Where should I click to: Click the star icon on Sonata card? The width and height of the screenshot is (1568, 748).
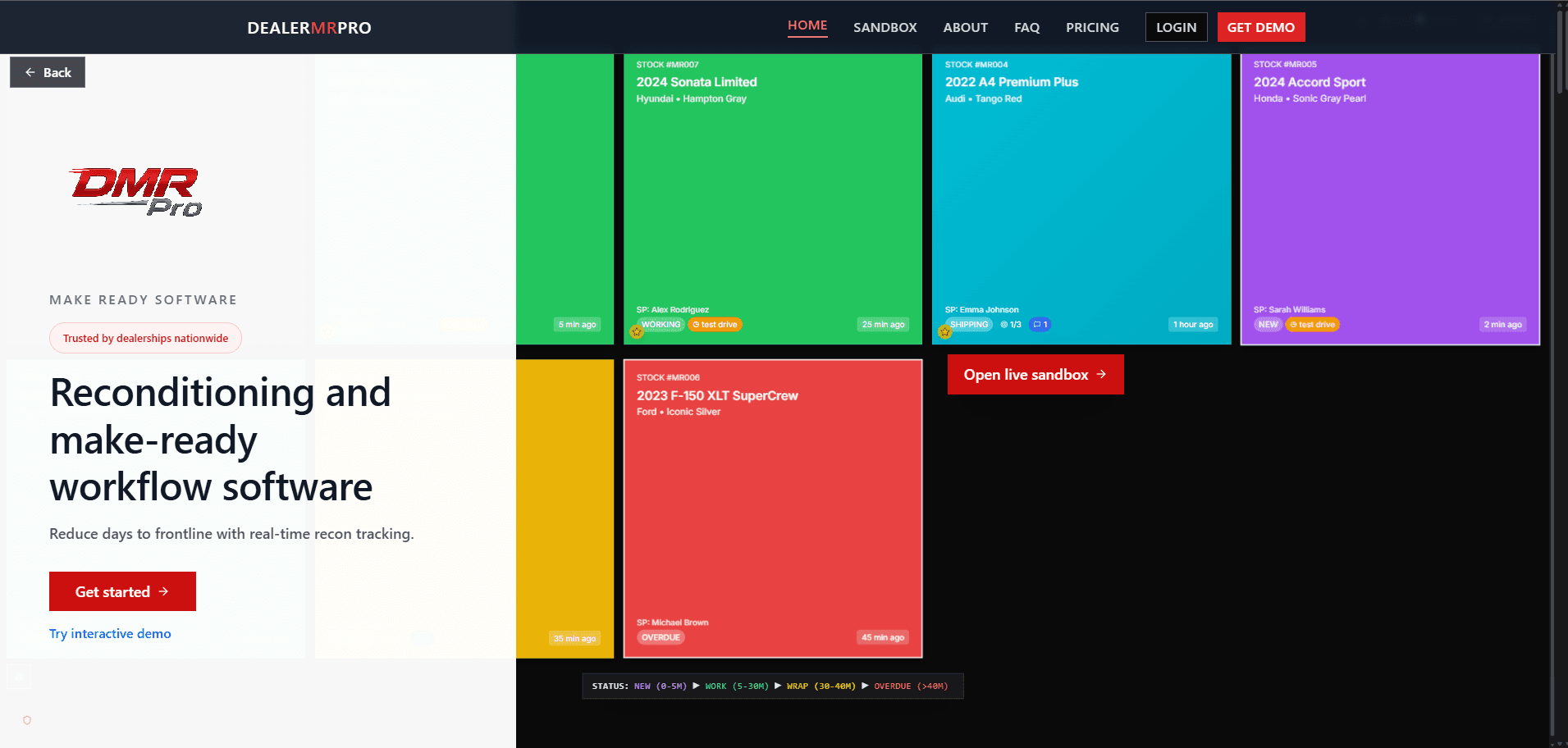point(637,332)
